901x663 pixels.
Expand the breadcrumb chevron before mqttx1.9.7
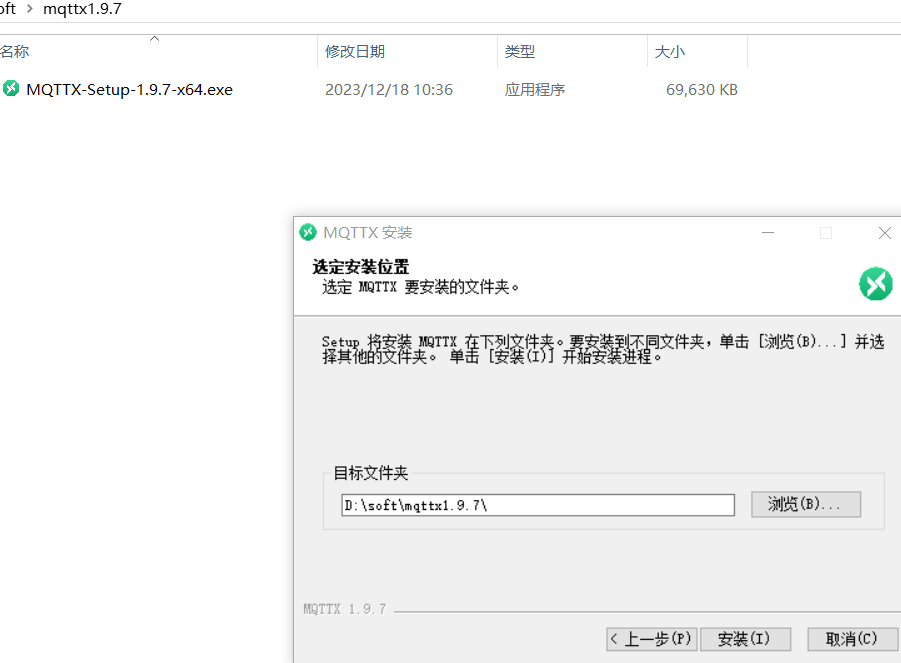[x=29, y=9]
